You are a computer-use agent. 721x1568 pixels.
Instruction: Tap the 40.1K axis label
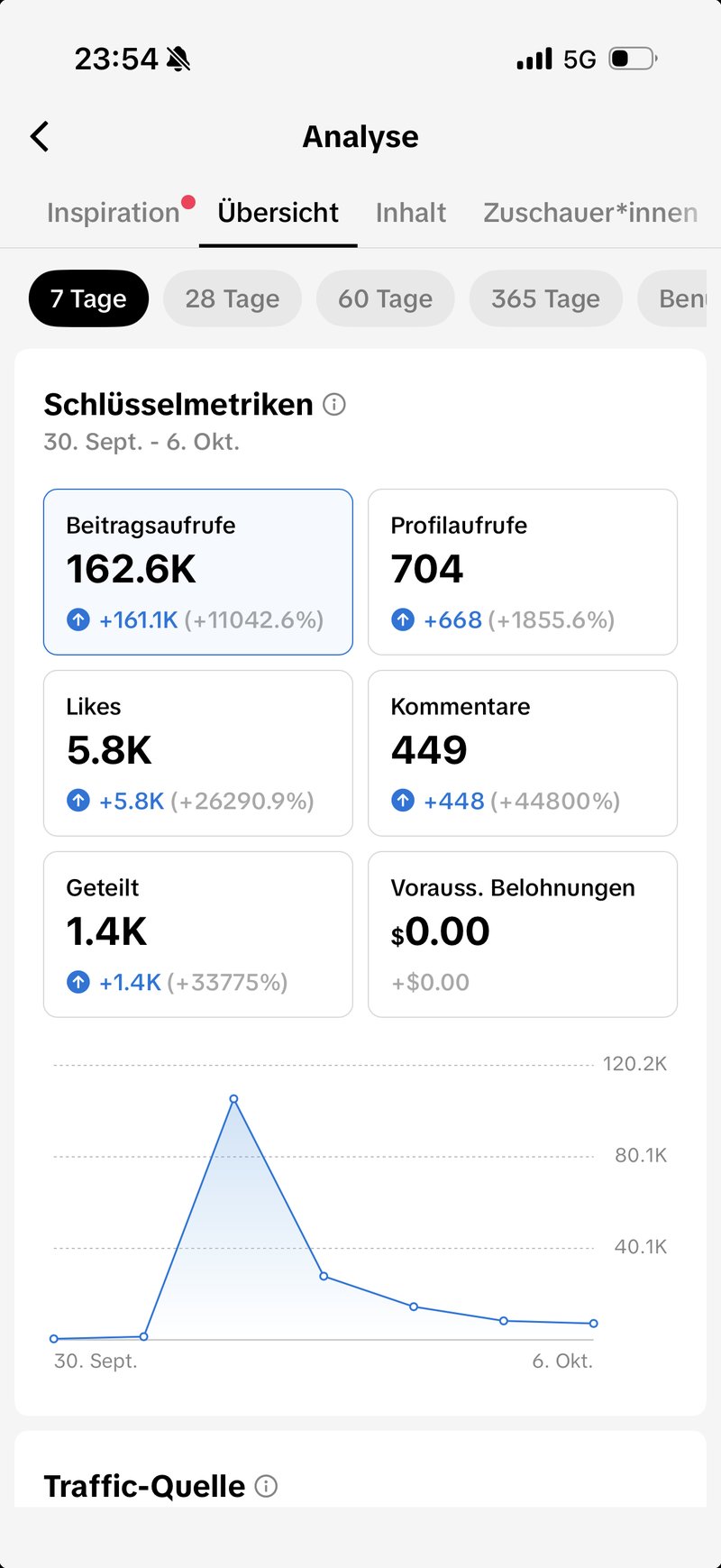click(x=641, y=1247)
